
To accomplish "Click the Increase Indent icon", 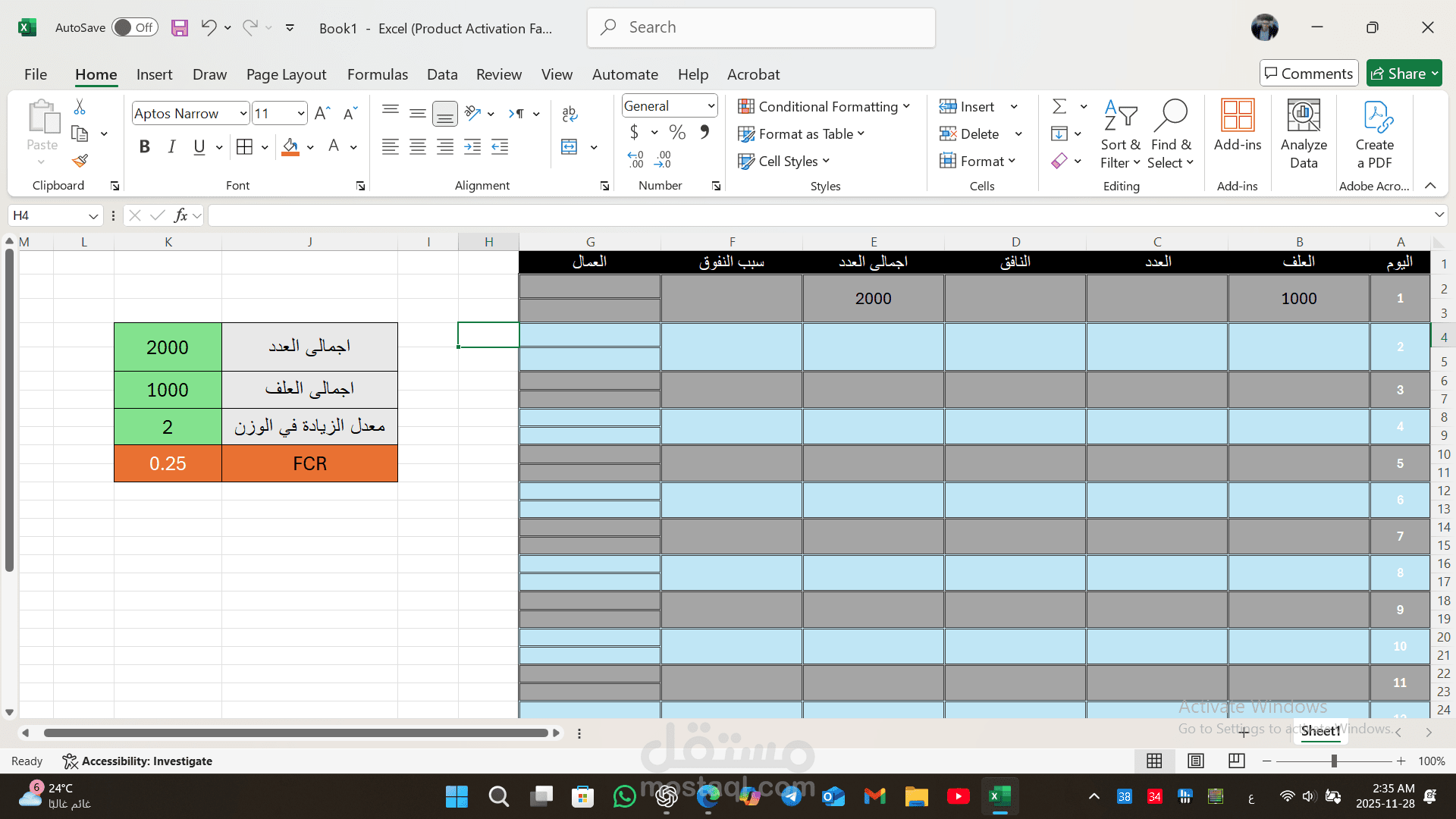I will pos(472,146).
